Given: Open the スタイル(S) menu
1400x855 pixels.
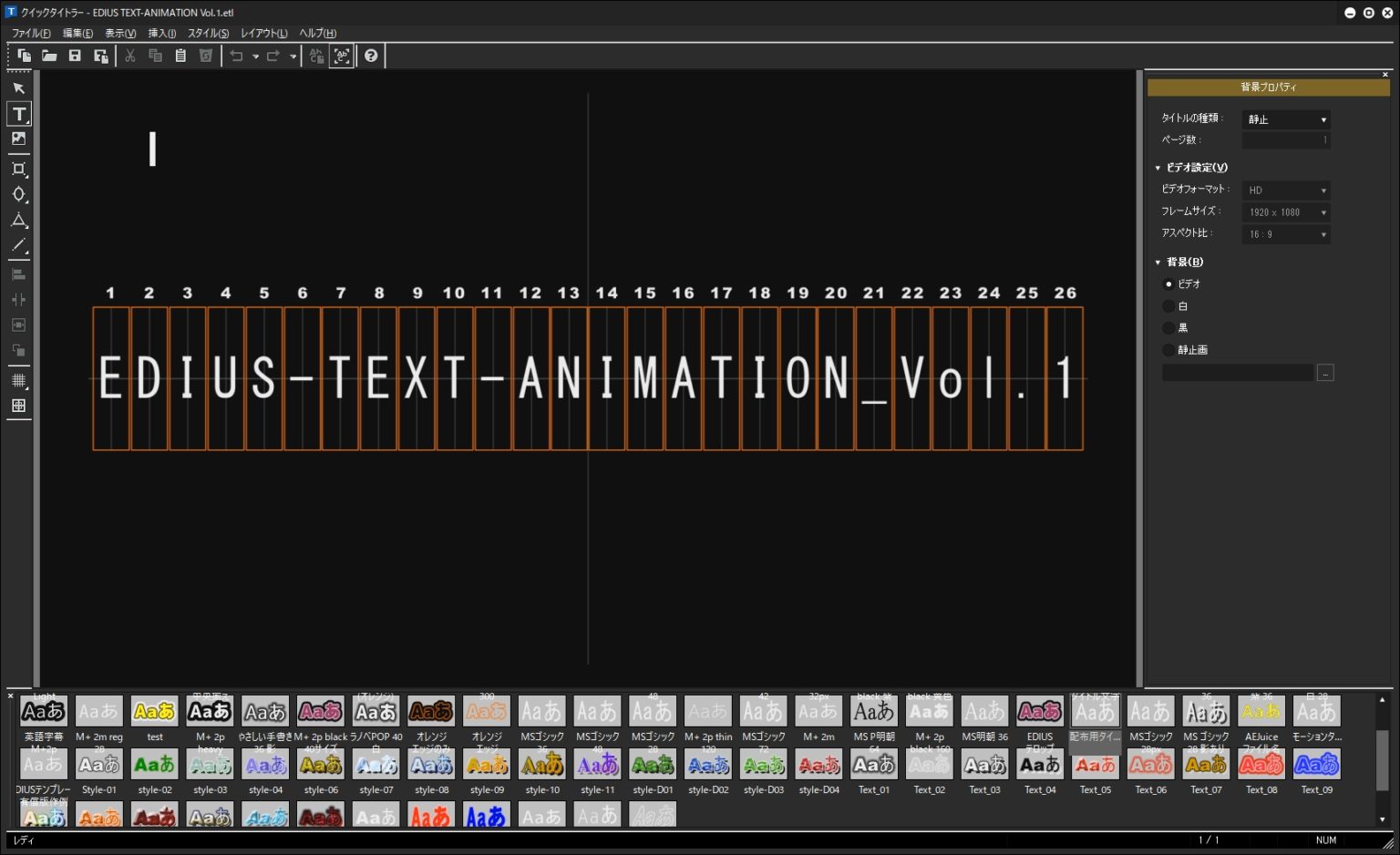Looking at the screenshot, I should click(208, 33).
